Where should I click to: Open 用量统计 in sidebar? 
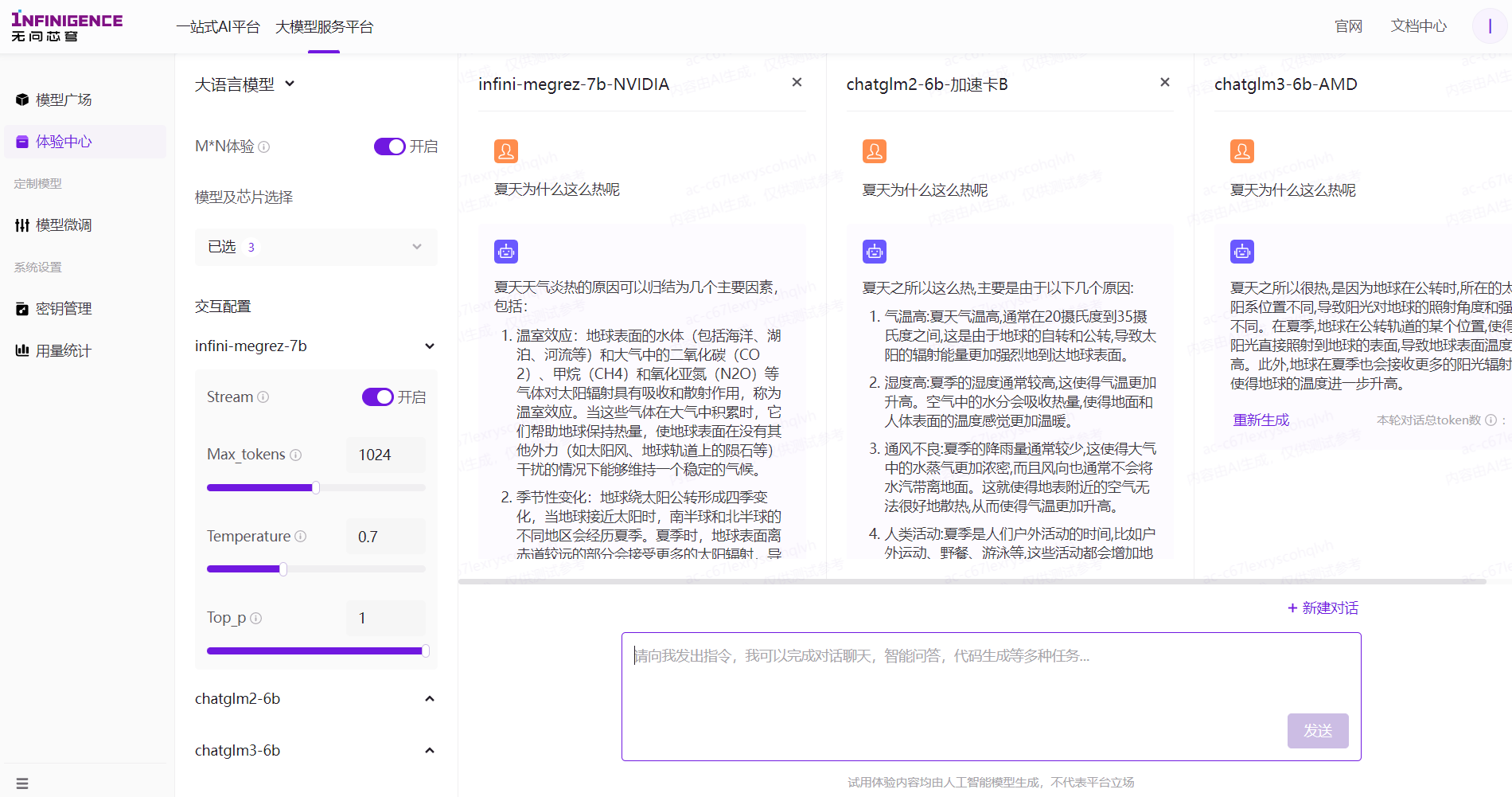(x=85, y=350)
